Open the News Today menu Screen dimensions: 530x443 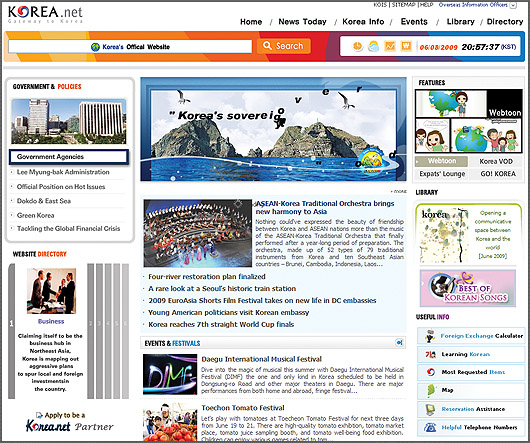coord(303,22)
